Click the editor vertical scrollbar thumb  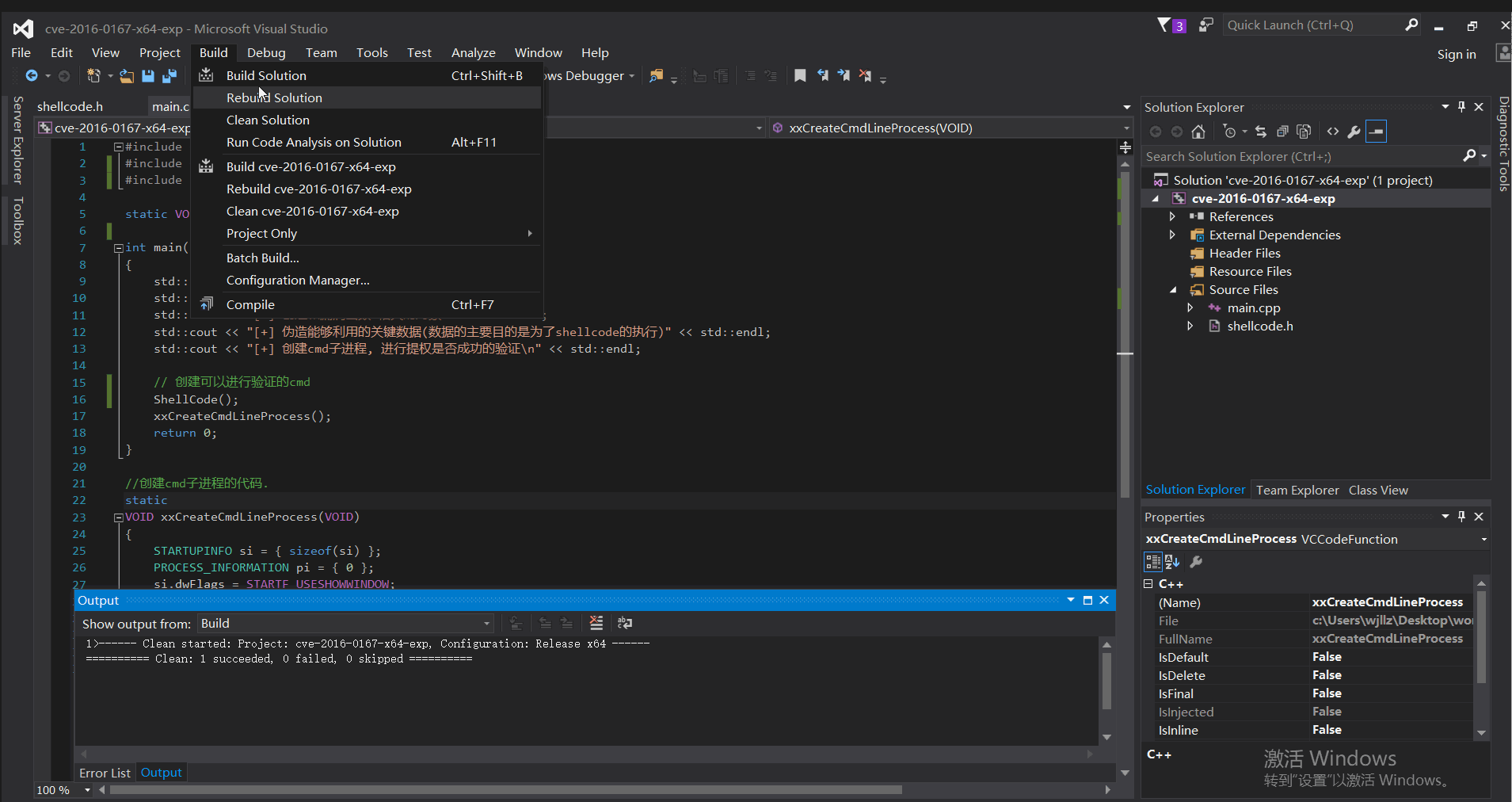[1125, 333]
